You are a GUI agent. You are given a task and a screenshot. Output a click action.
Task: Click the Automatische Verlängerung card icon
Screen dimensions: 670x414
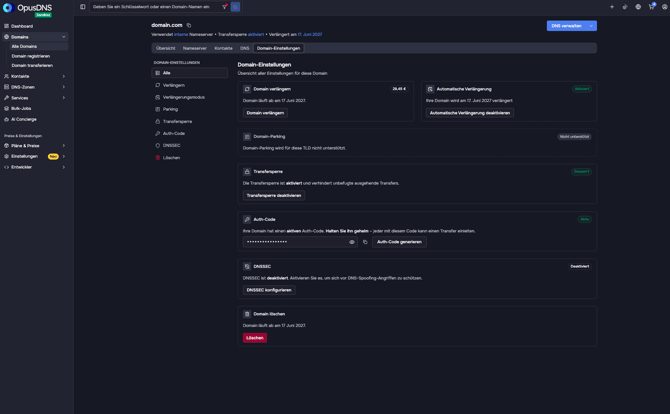pos(430,89)
